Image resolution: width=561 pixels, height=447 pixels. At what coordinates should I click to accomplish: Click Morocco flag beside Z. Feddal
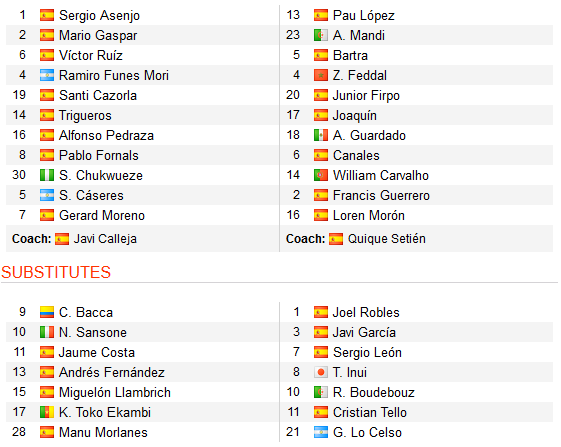(321, 75)
